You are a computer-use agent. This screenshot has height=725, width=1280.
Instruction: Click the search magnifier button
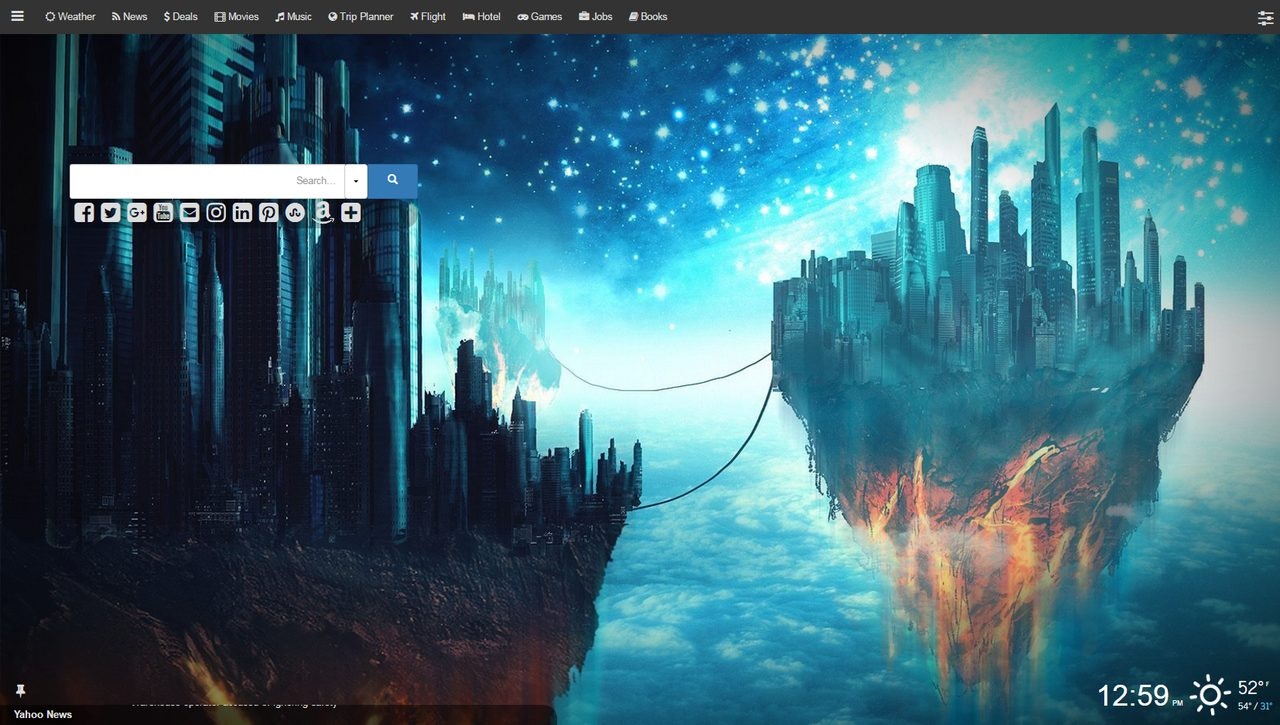pos(392,181)
